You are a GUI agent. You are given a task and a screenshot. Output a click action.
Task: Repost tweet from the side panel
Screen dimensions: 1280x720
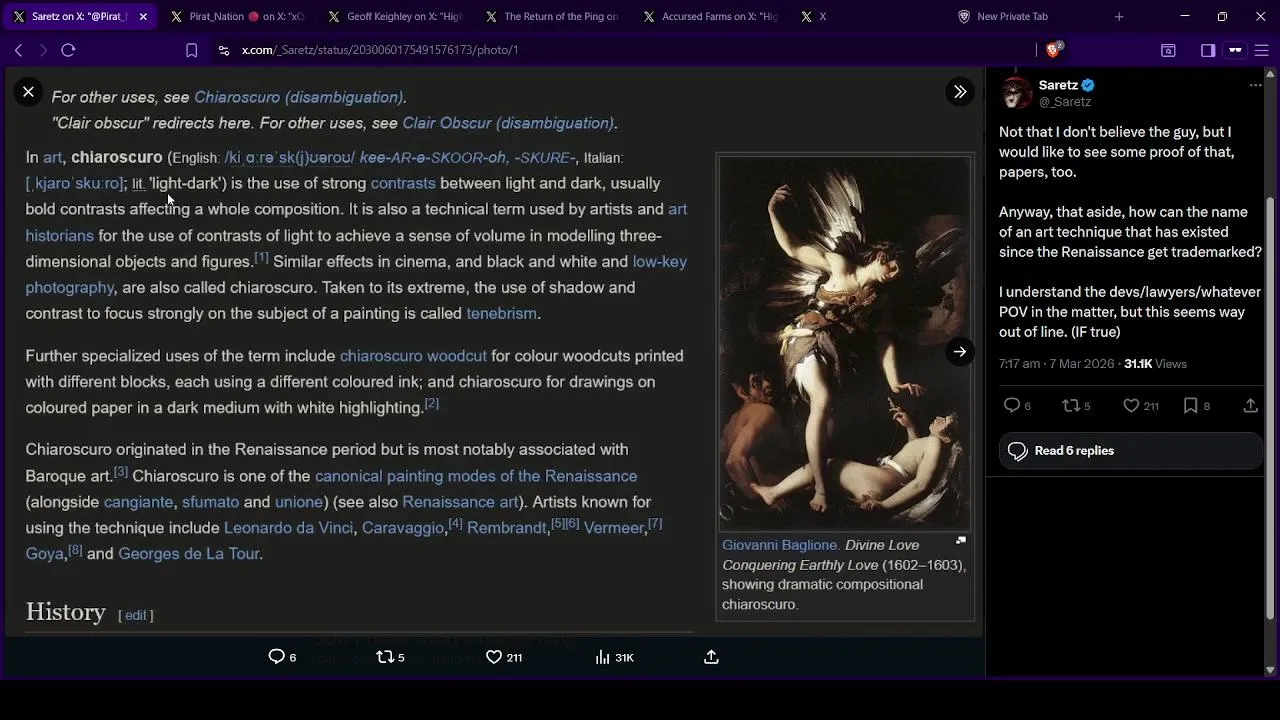(x=1070, y=405)
